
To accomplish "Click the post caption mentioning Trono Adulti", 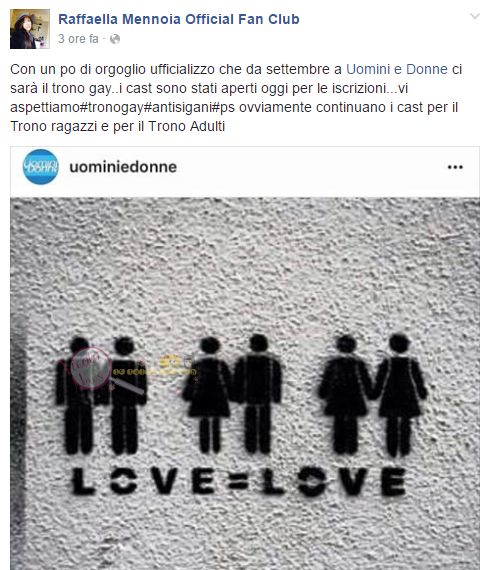I will point(236,98).
